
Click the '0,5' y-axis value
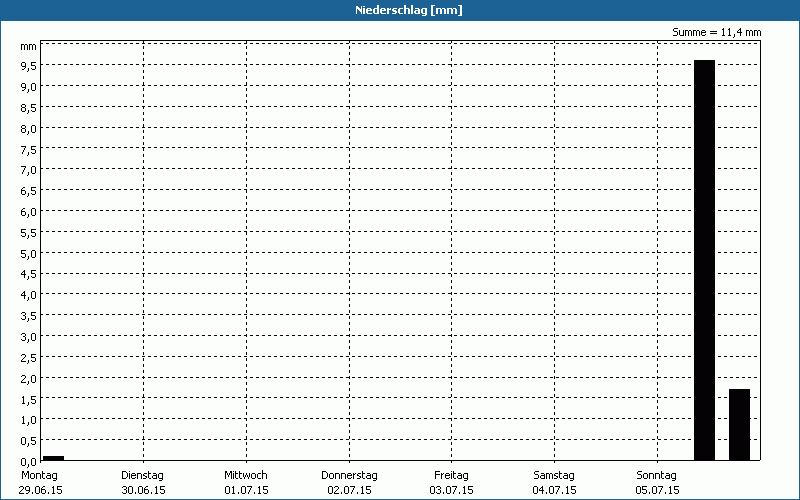(29, 441)
